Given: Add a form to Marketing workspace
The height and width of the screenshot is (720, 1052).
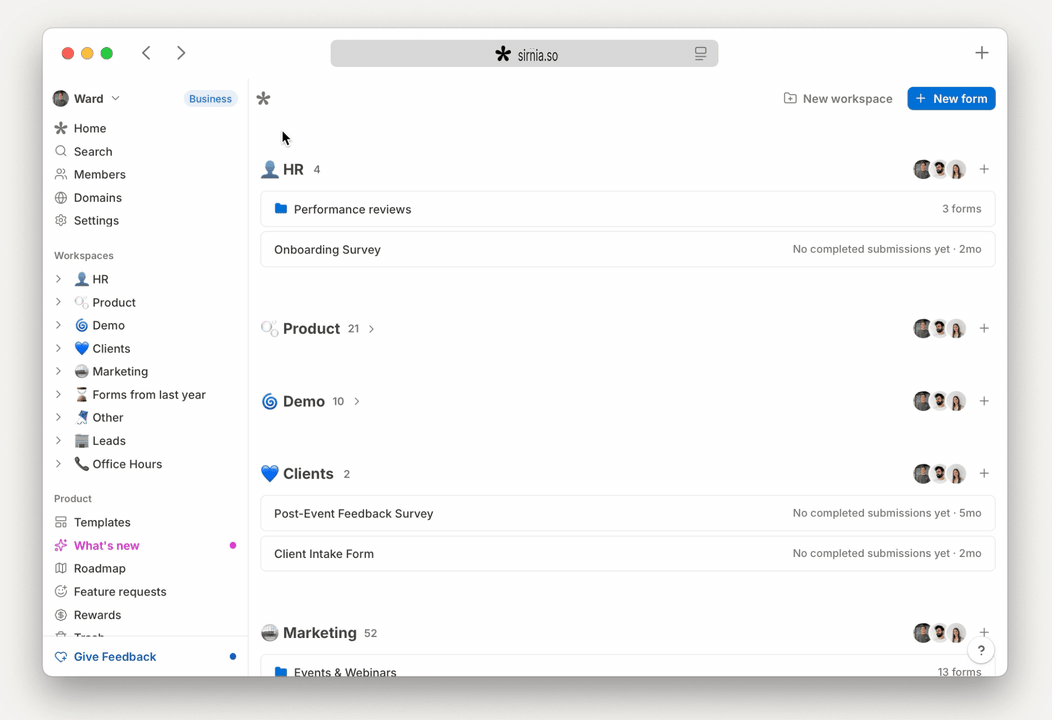Looking at the screenshot, I should 984,632.
